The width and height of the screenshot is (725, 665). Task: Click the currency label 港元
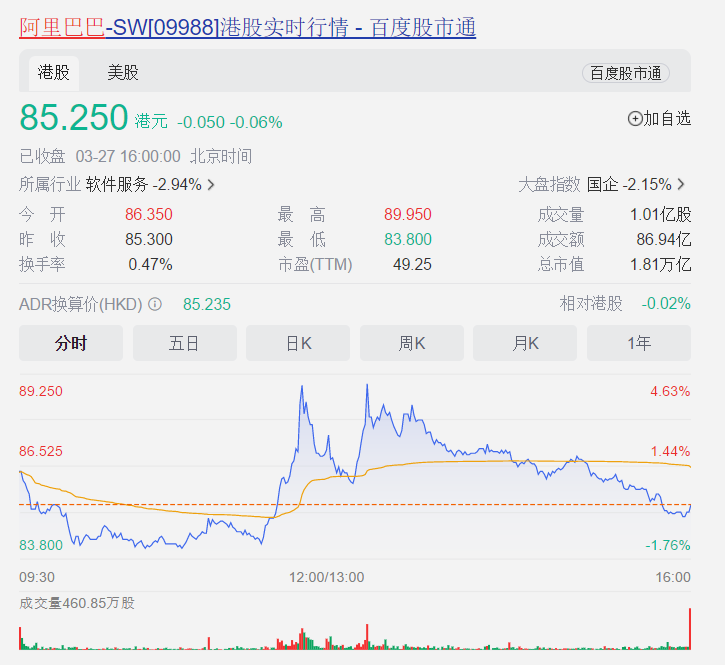point(151,122)
